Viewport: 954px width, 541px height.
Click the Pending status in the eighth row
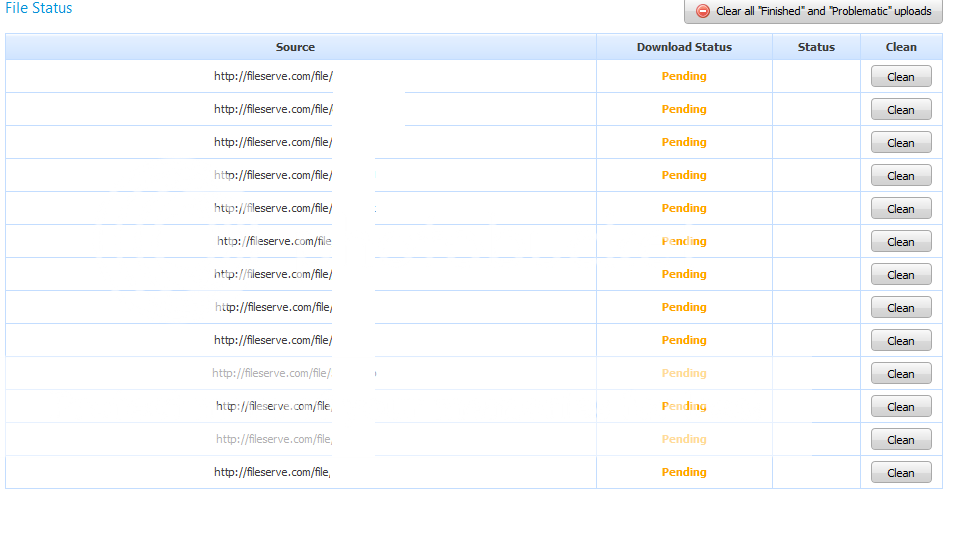point(684,307)
